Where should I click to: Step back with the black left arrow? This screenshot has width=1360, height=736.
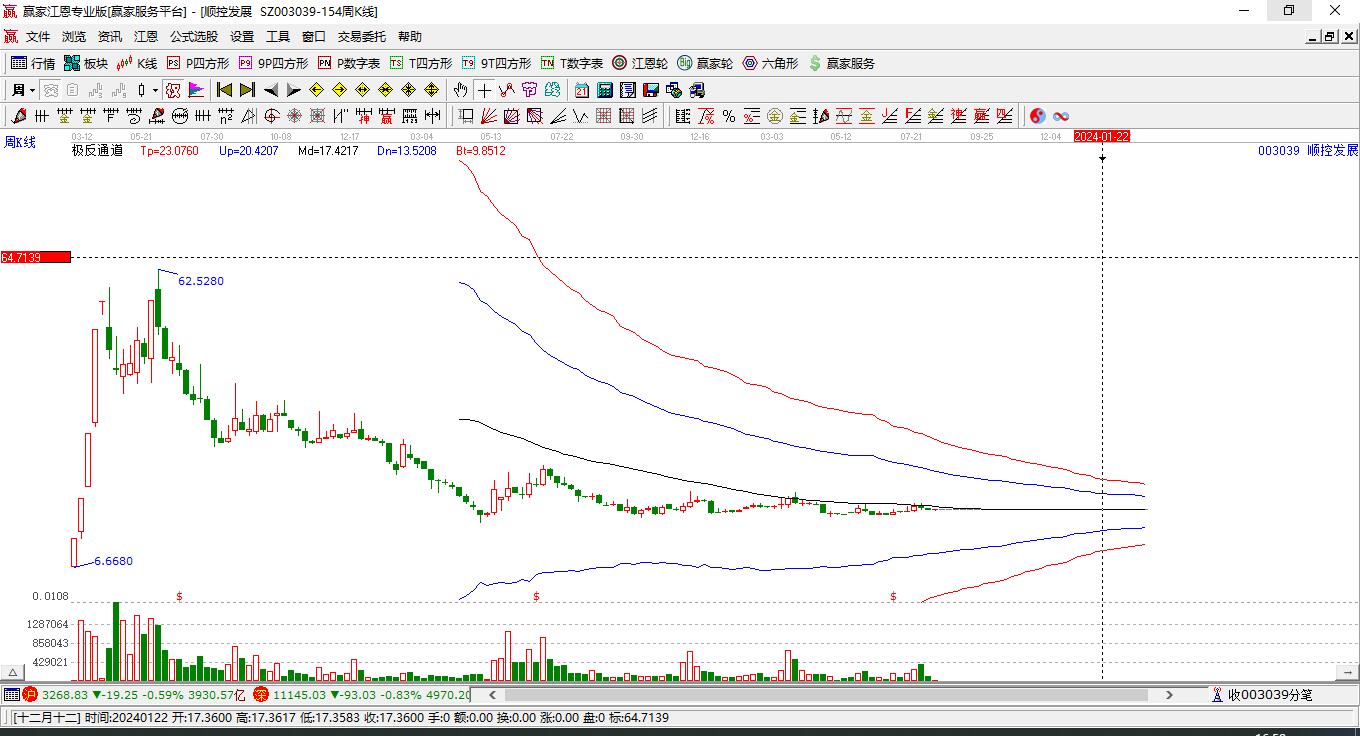click(x=270, y=90)
